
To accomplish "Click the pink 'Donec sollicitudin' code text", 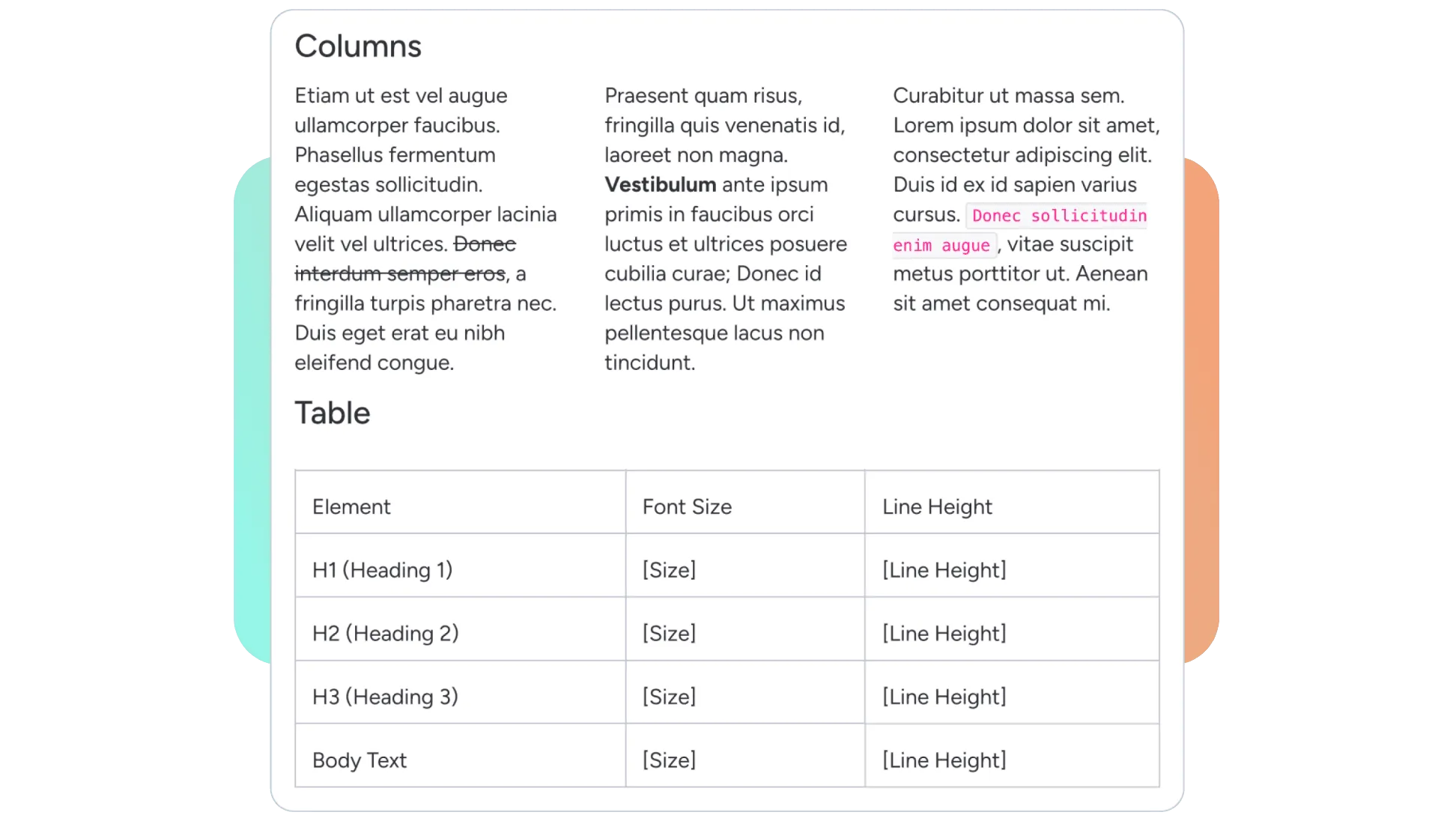I will (1058, 216).
